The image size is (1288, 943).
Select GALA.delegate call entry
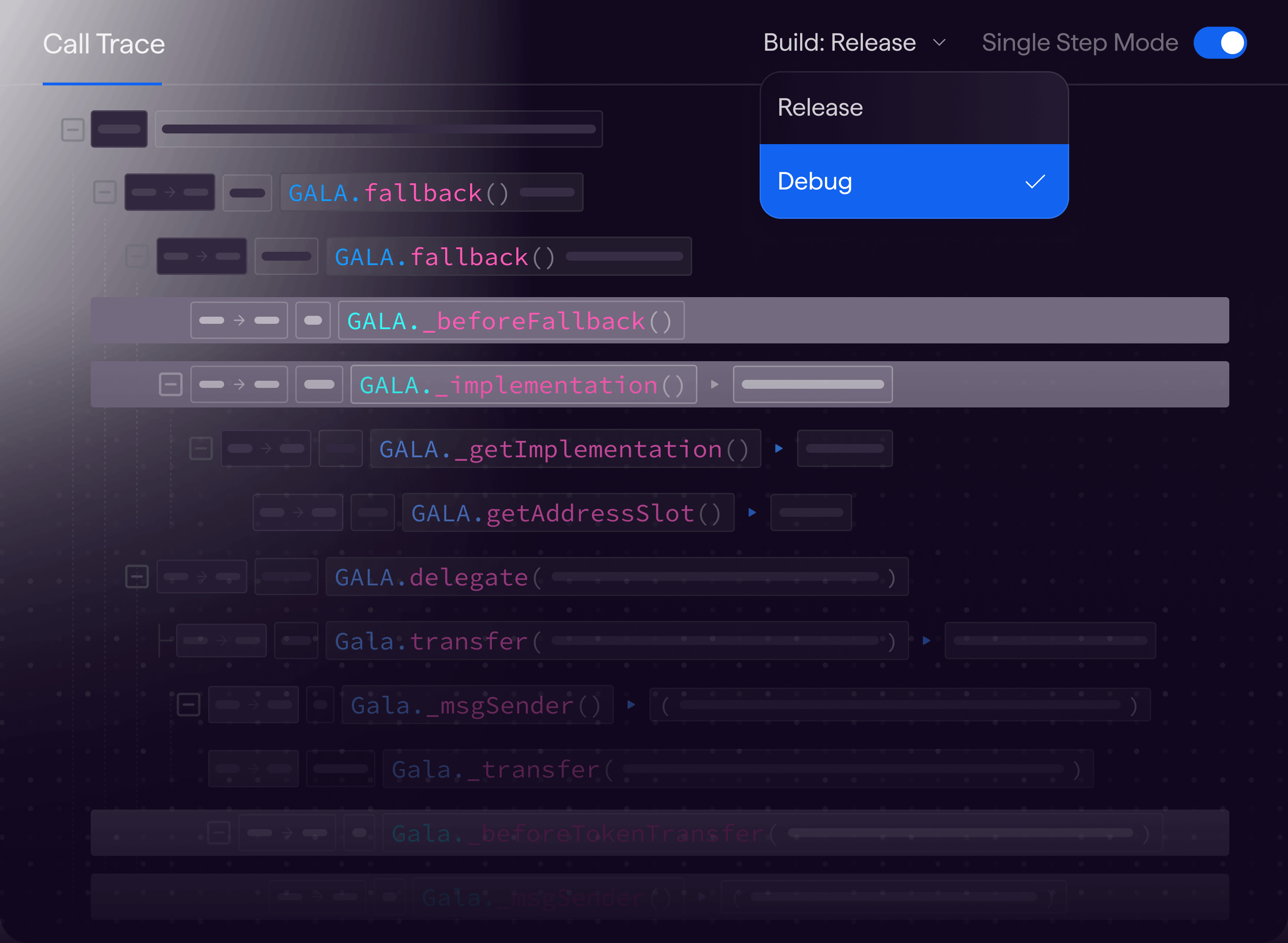[617, 576]
